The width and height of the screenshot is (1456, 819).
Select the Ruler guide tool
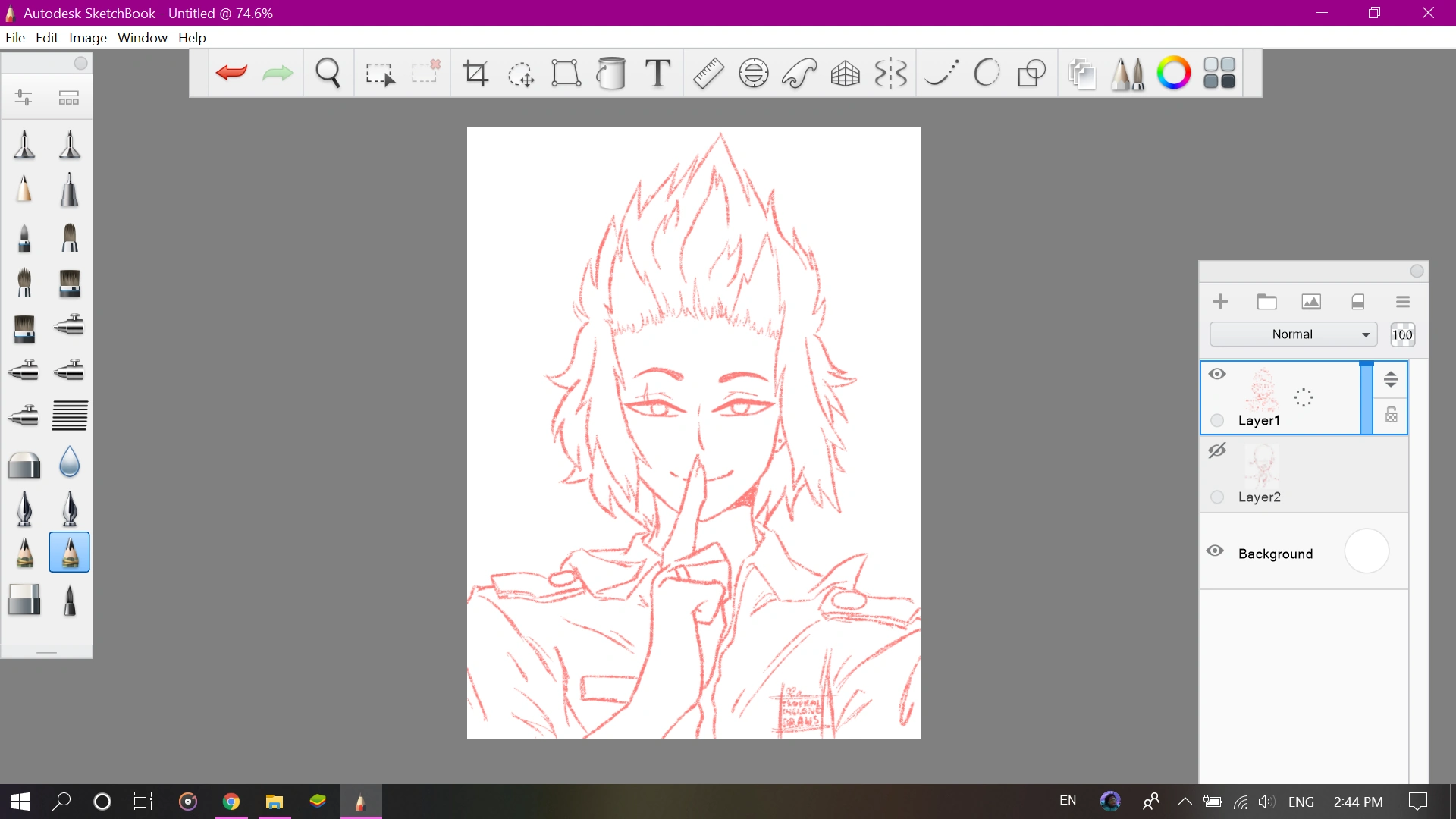point(708,73)
